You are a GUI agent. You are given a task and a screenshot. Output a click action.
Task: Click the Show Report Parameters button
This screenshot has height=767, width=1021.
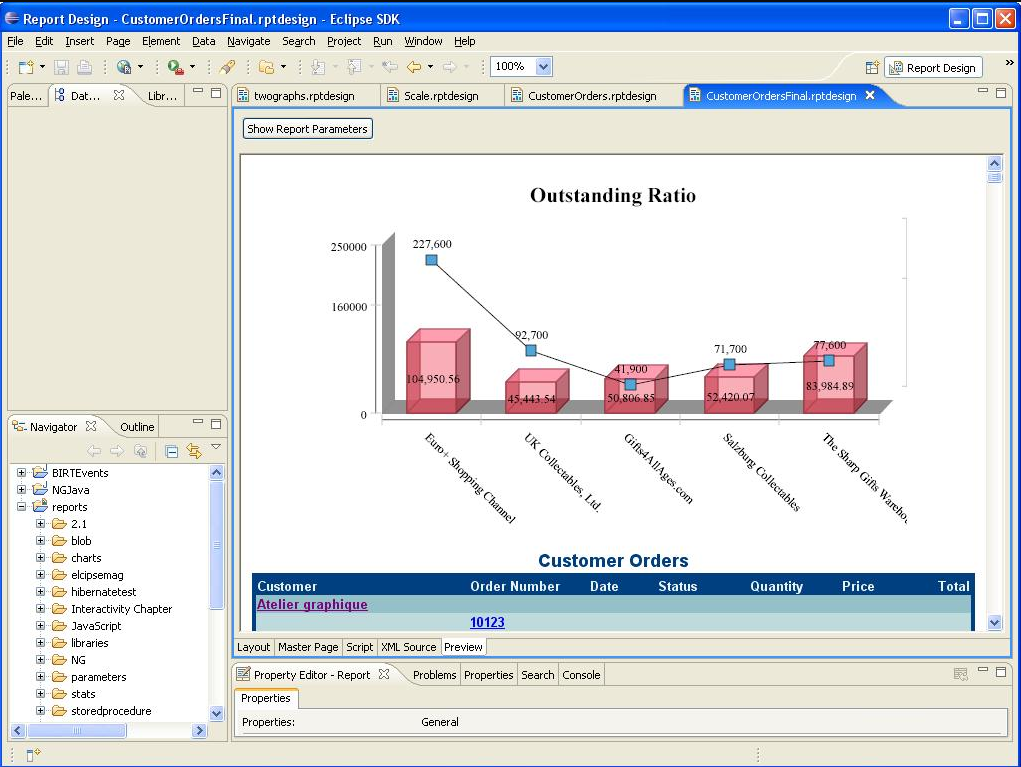308,129
